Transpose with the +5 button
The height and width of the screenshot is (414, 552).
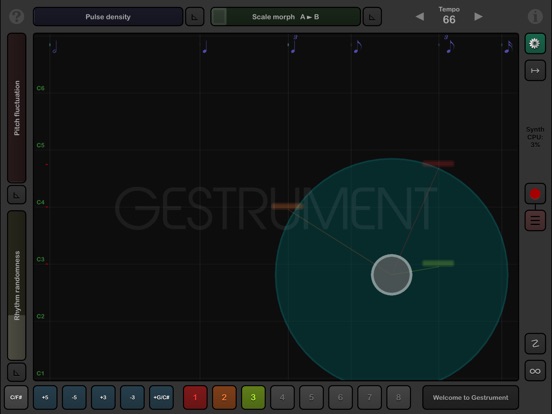pyautogui.click(x=45, y=397)
